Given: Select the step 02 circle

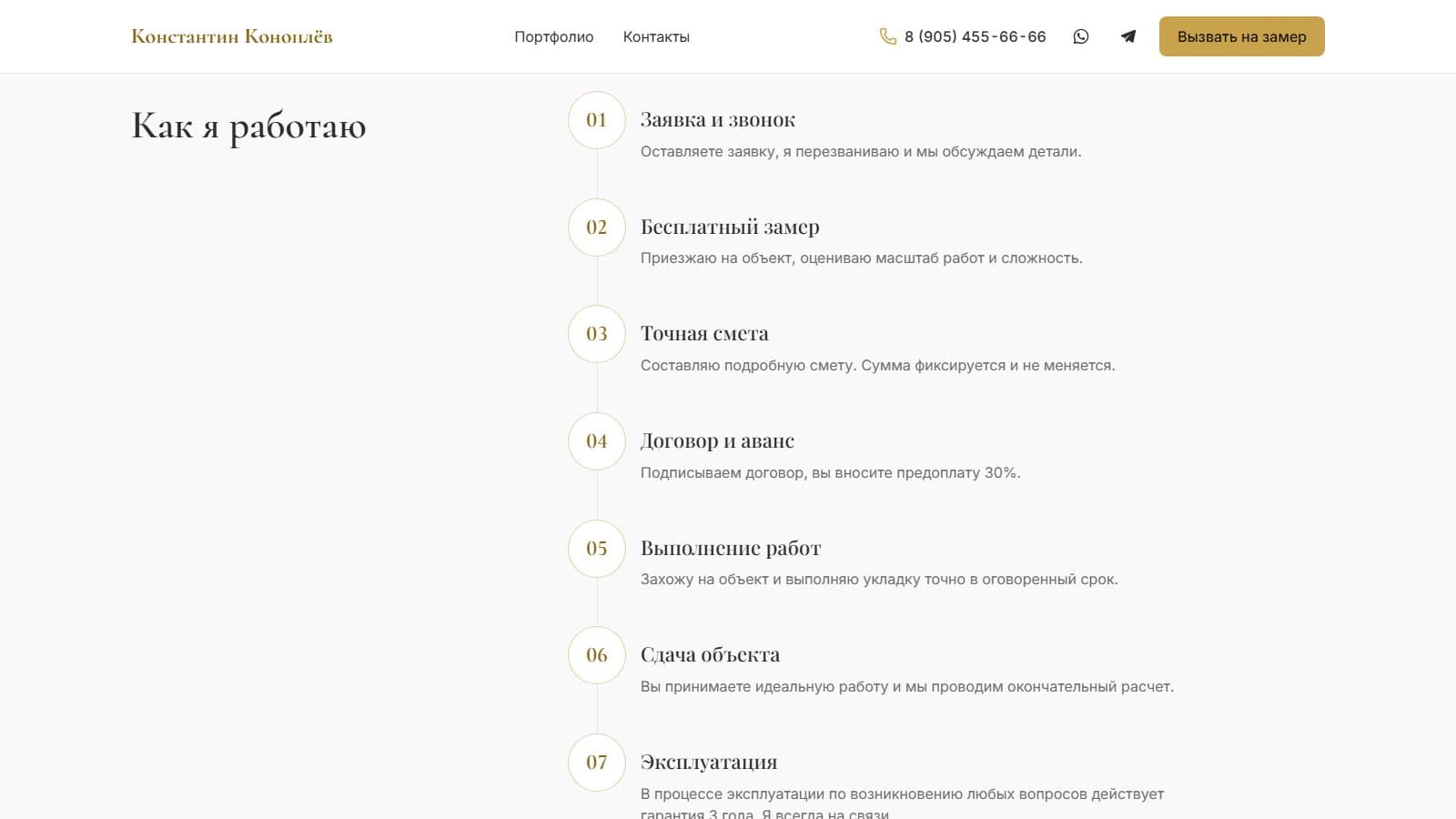Looking at the screenshot, I should tap(597, 227).
